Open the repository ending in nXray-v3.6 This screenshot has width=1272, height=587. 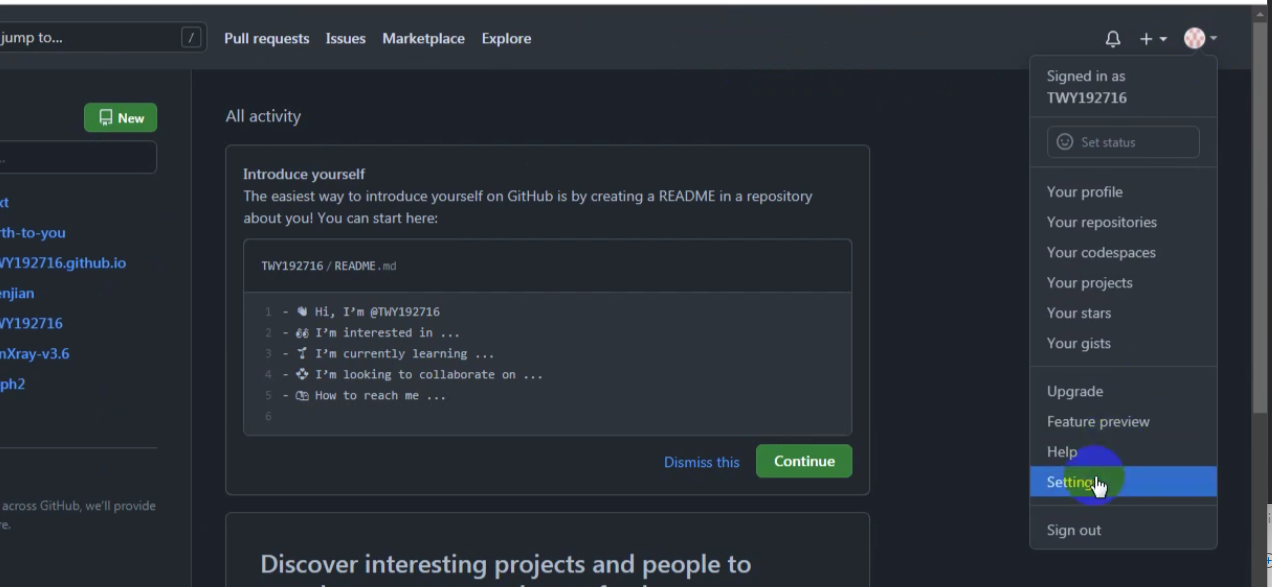[34, 354]
